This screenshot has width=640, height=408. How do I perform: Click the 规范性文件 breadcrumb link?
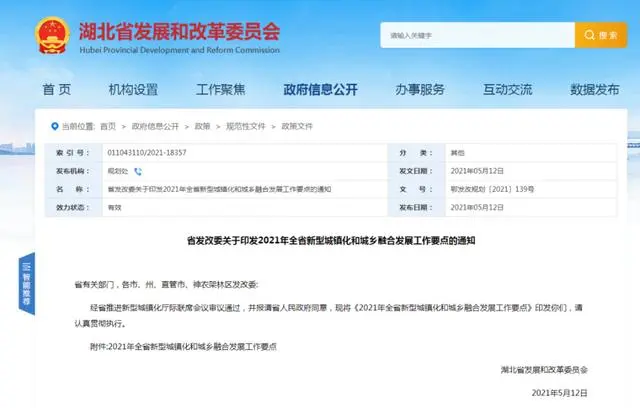245,127
